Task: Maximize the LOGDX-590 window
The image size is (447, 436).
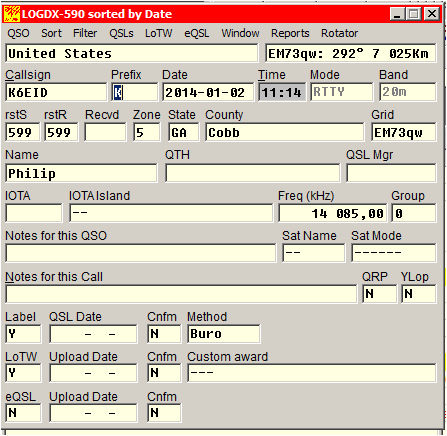Action: [x=414, y=14]
